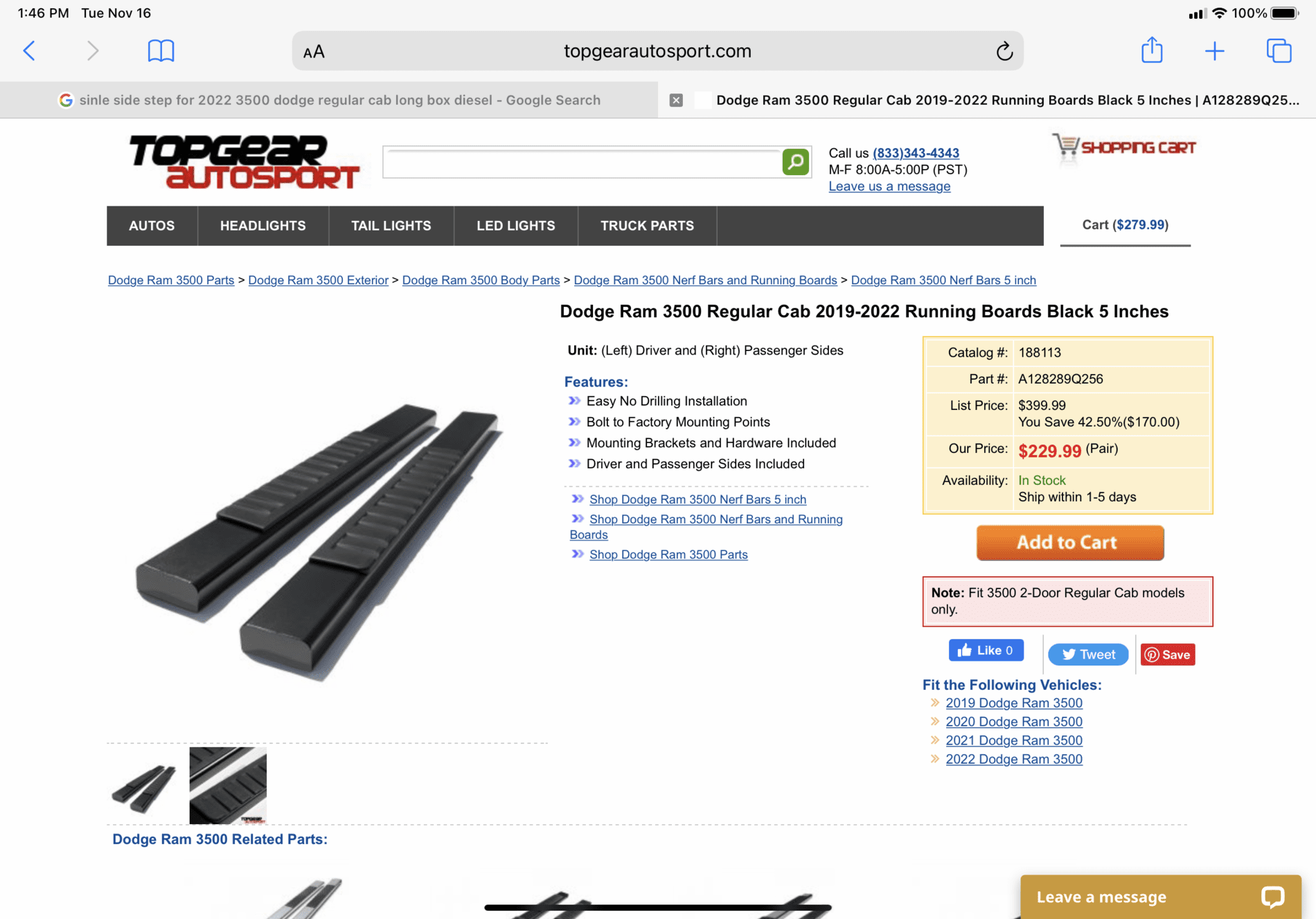This screenshot has width=1316, height=919.
Task: Like the product on Facebook
Action: (x=986, y=650)
